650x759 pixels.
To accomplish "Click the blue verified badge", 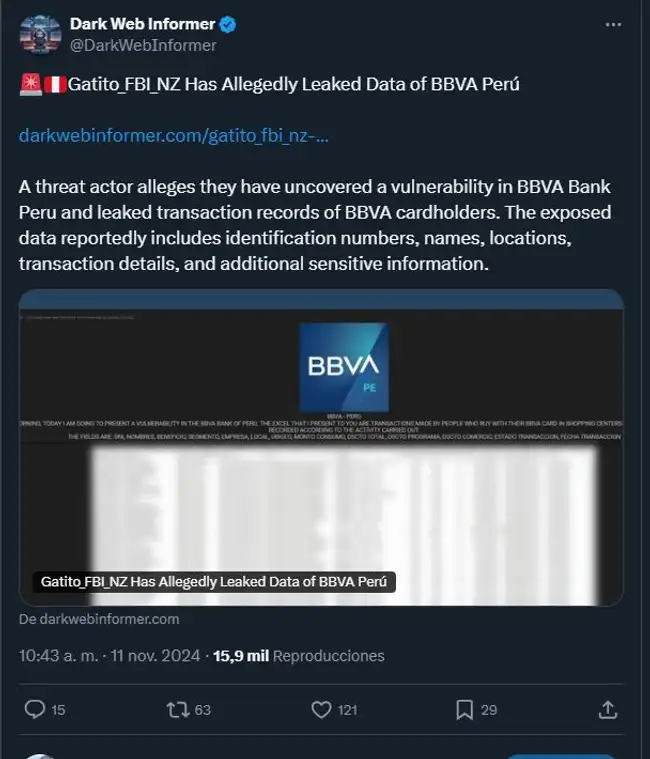I will [228, 24].
